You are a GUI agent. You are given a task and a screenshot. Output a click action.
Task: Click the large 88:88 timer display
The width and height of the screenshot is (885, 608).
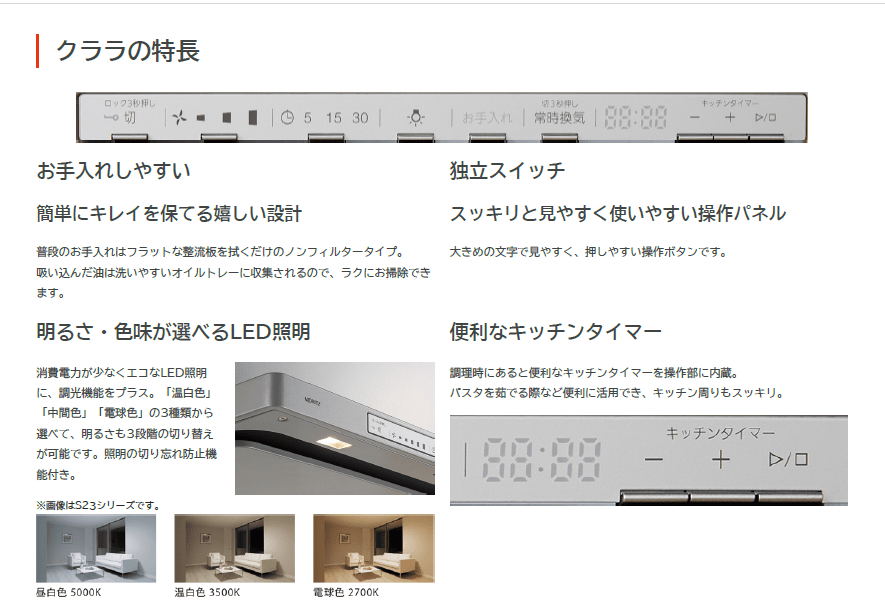(x=541, y=460)
